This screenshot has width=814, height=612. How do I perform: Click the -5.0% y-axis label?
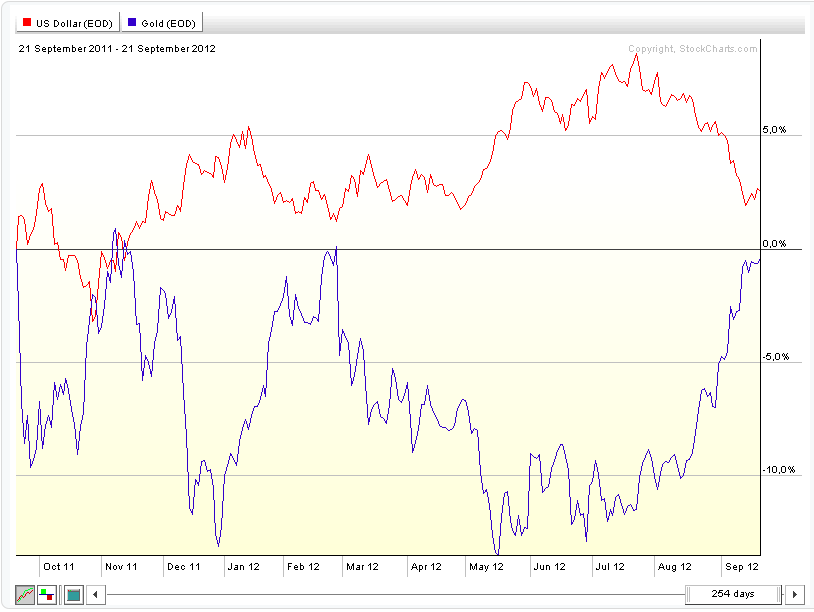coord(776,357)
